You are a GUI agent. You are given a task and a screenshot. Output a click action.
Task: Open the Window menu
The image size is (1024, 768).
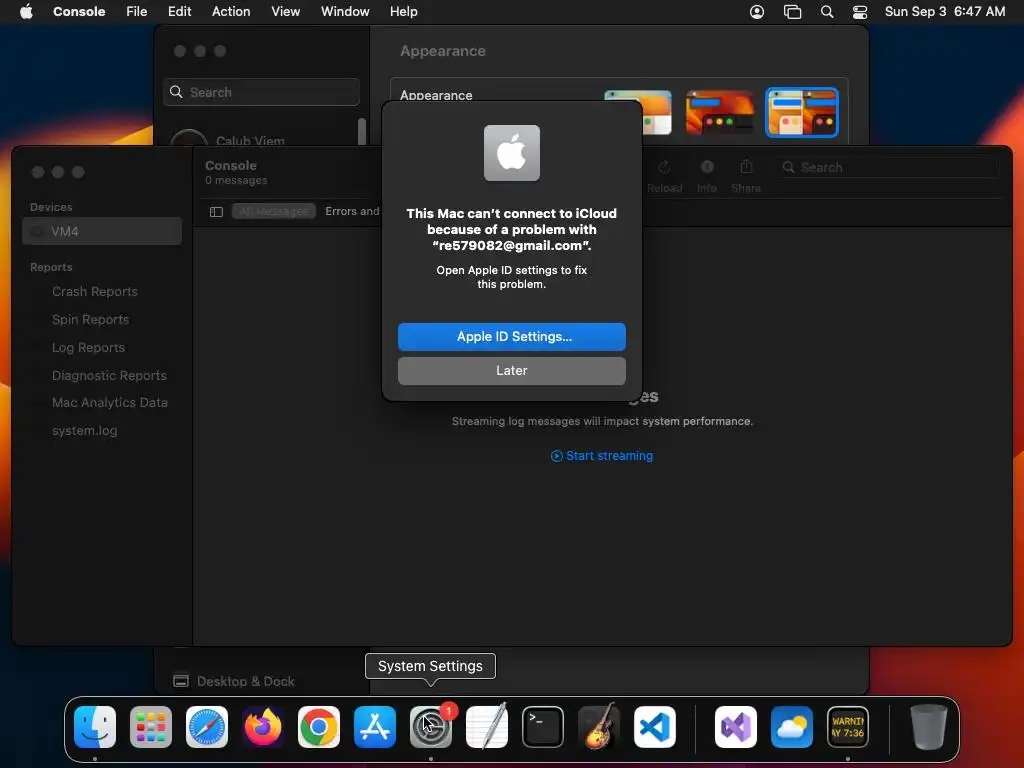point(345,12)
